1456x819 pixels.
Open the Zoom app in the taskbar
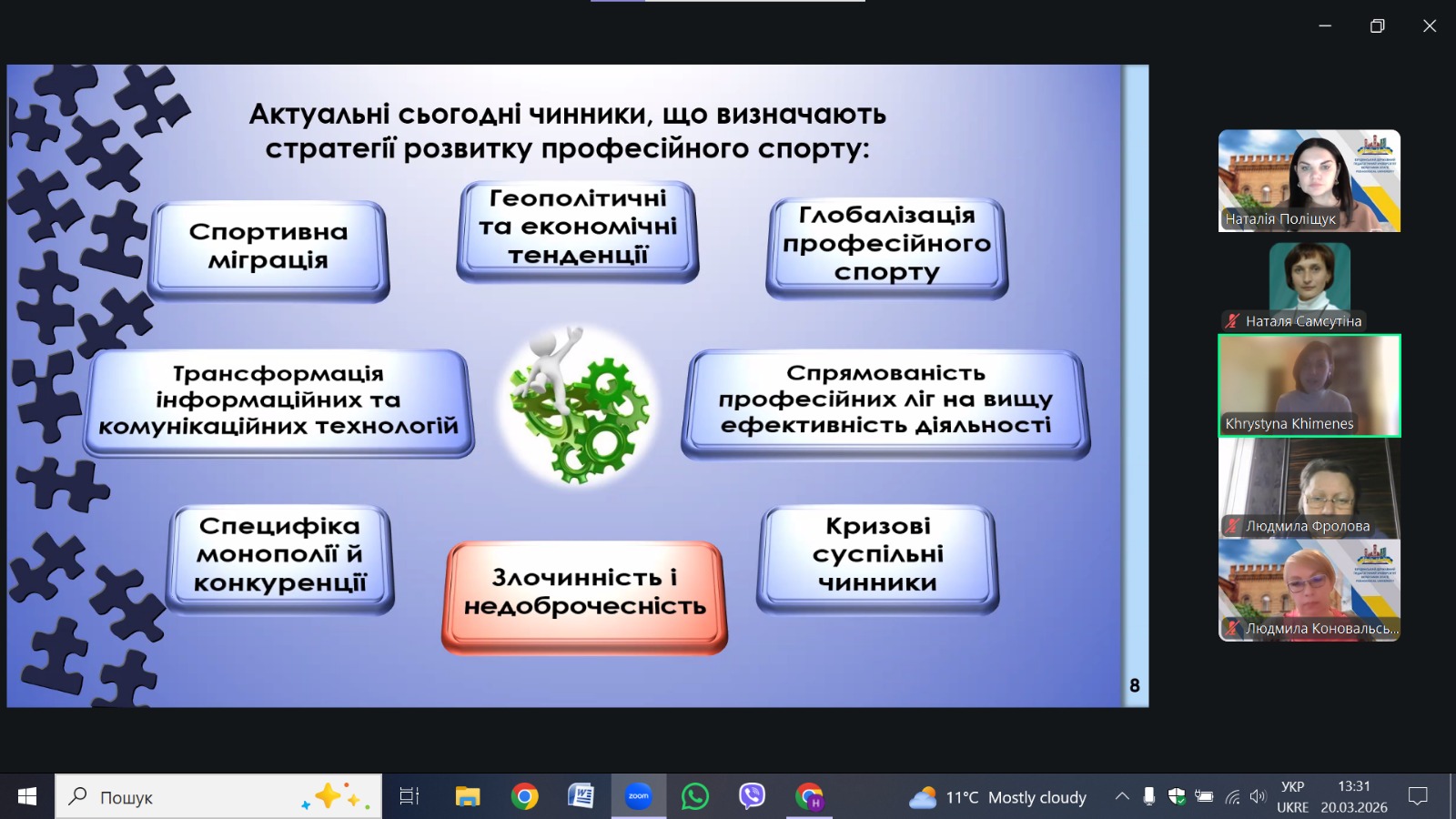point(639,796)
